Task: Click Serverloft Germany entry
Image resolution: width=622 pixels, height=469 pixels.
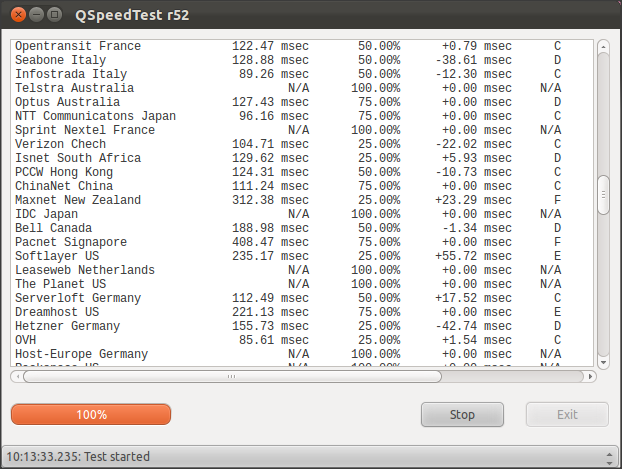Action: pos(301,298)
